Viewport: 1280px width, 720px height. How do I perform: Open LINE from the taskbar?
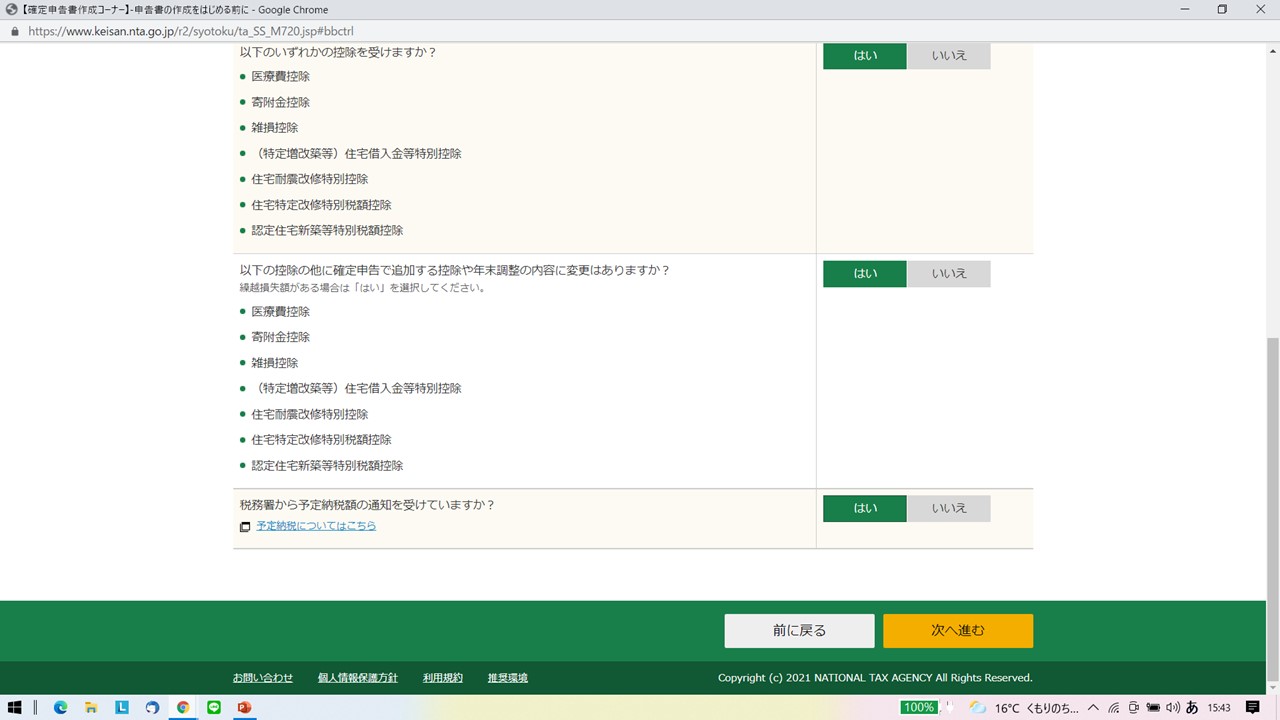[213, 707]
